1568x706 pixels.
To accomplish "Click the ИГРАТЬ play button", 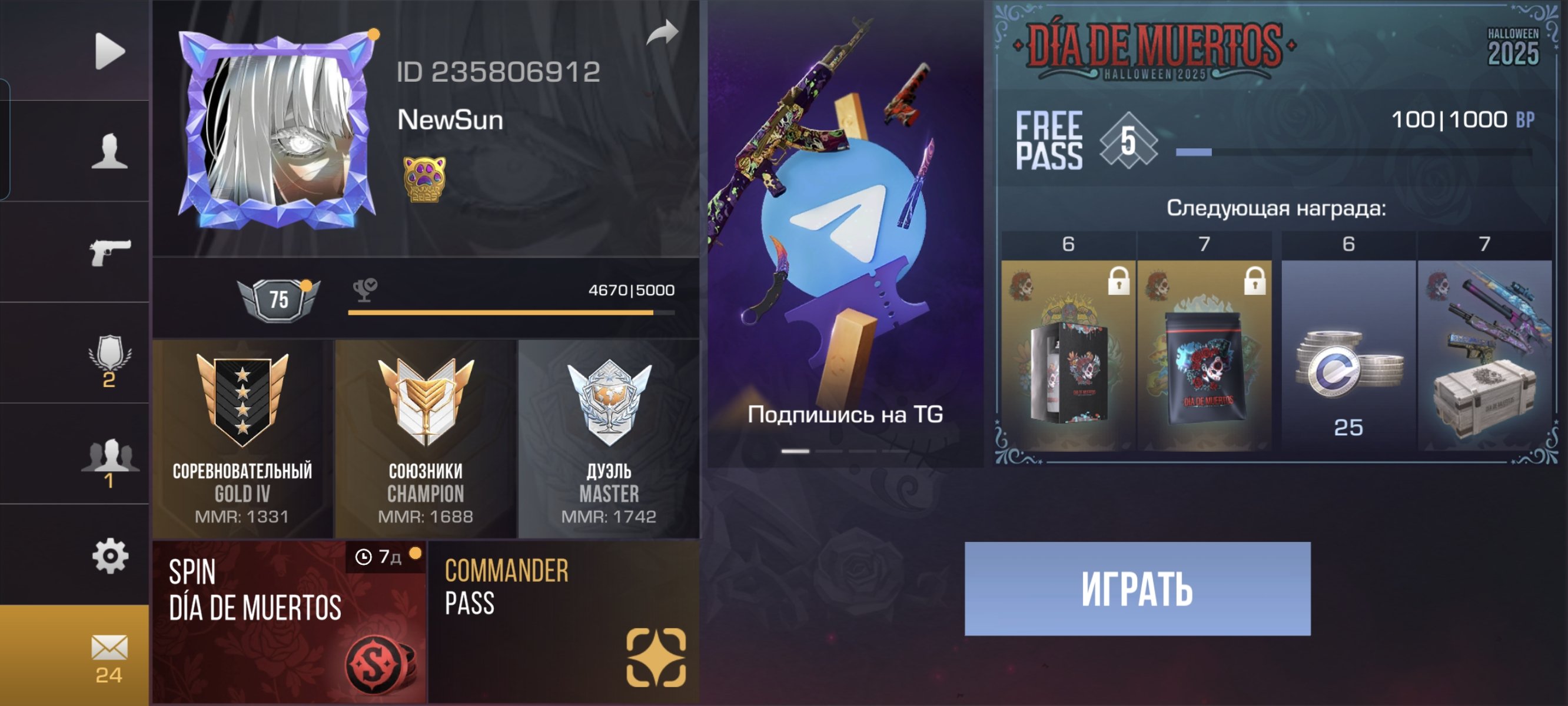I will point(1137,588).
